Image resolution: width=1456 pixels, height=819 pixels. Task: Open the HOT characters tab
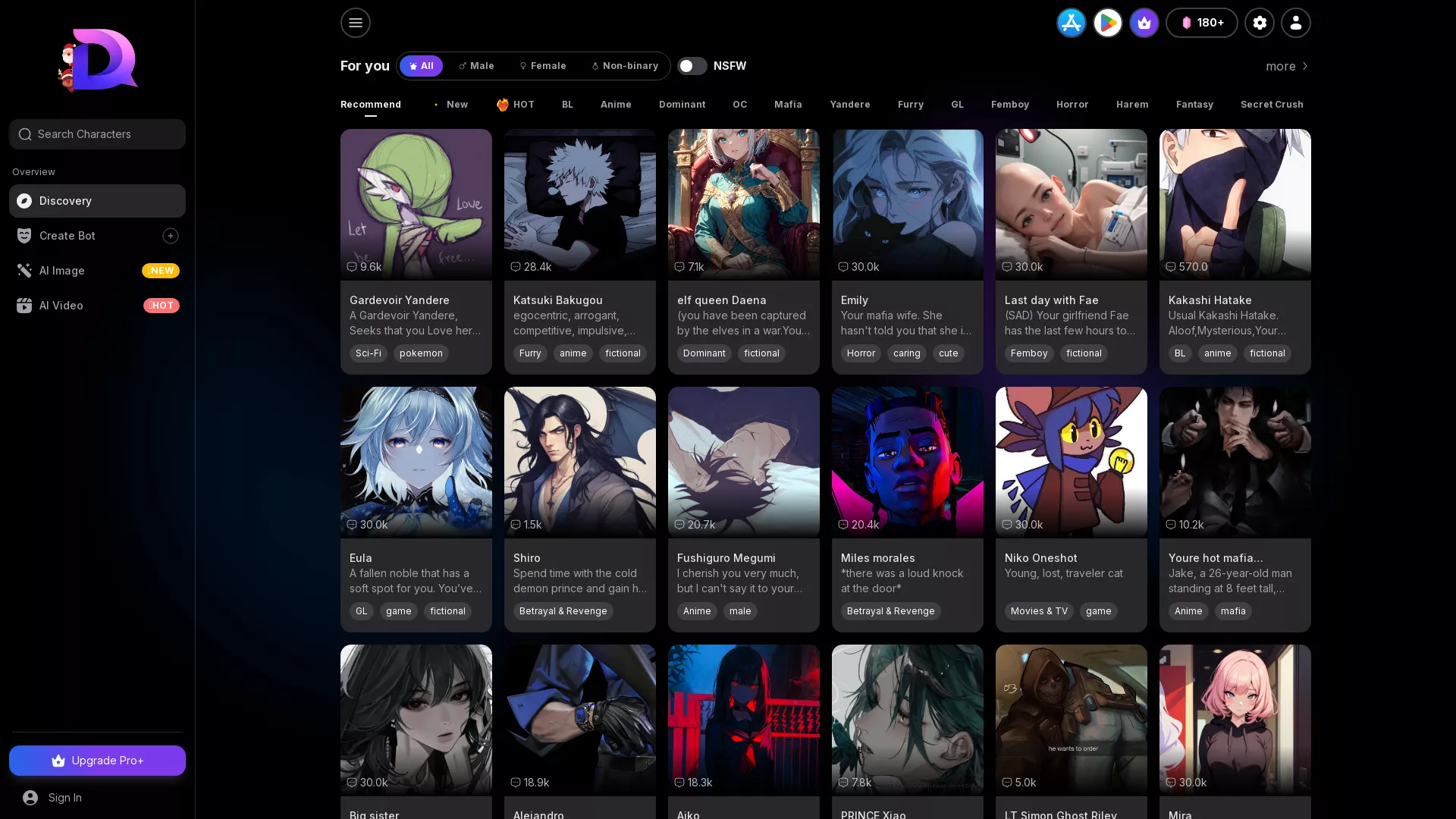tap(515, 105)
